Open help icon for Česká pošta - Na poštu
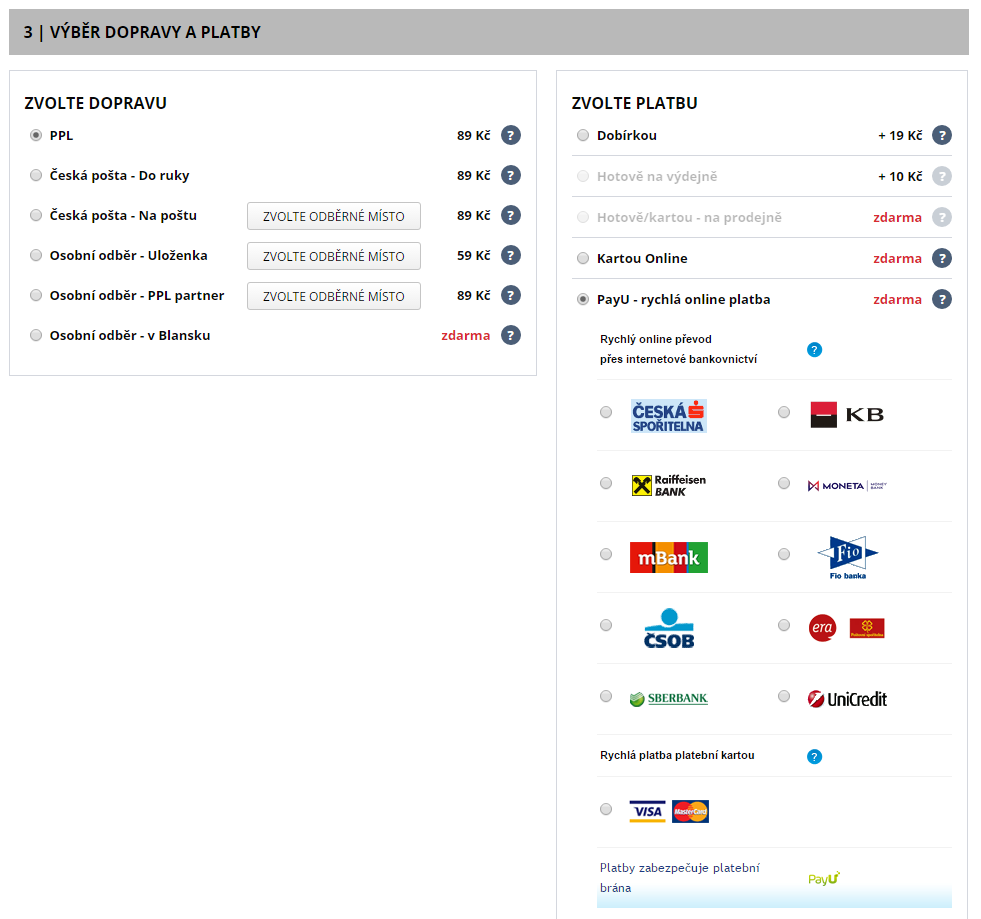Viewport: 981px width, 919px height. [511, 215]
